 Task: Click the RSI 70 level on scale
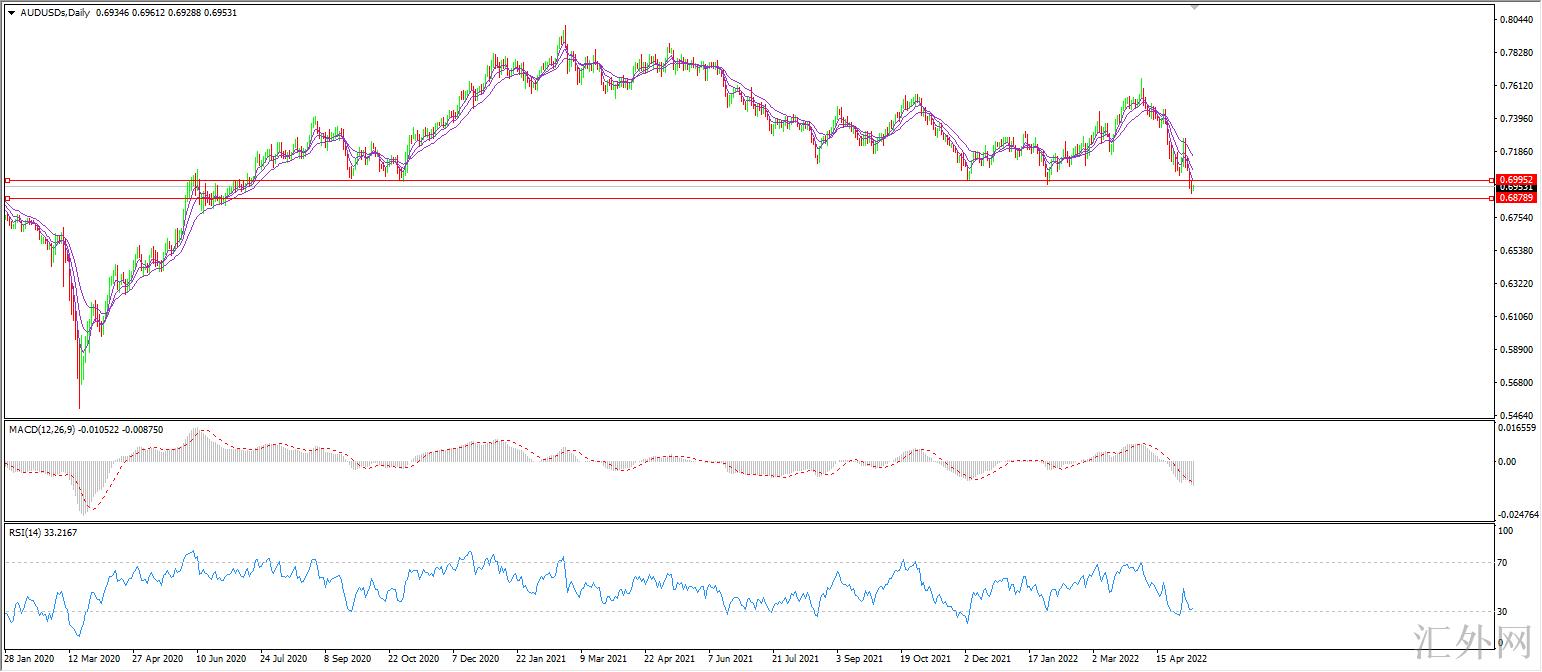tap(1504, 564)
